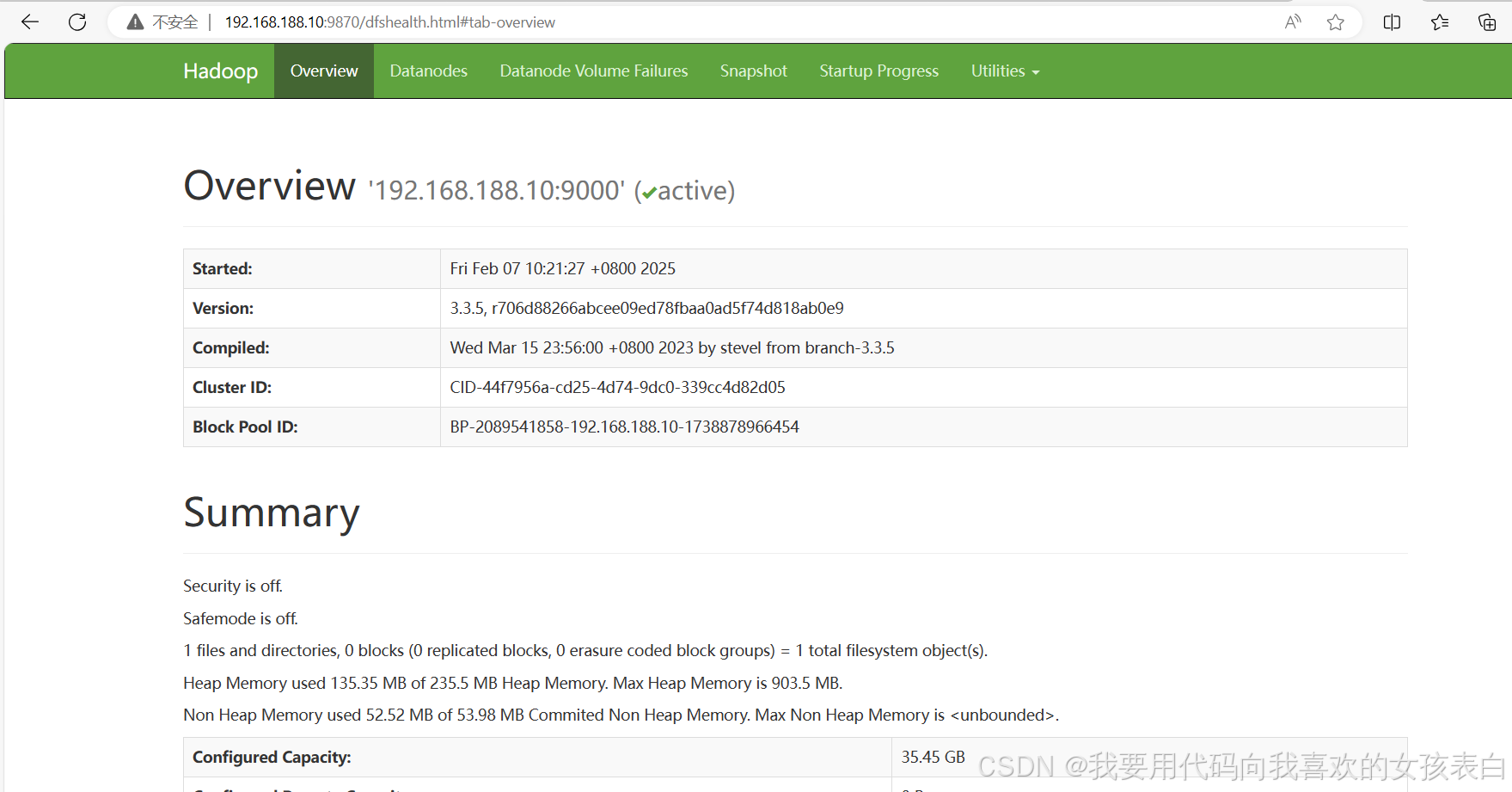Click the green active checkmark icon

(x=650, y=193)
